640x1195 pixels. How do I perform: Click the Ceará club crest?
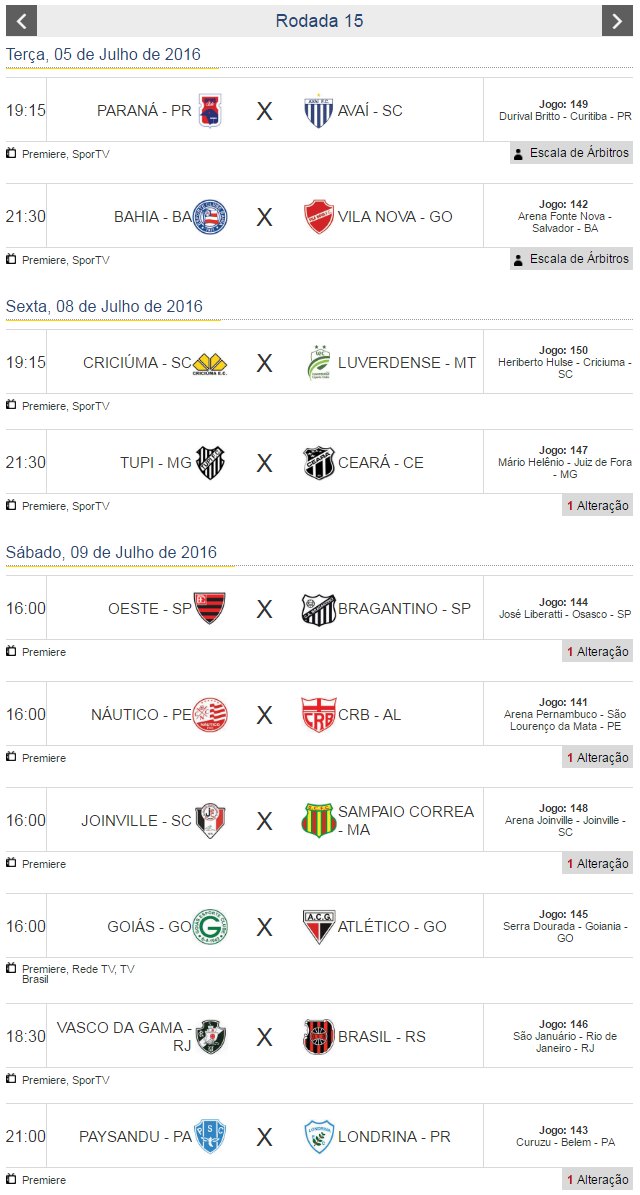tap(319, 462)
